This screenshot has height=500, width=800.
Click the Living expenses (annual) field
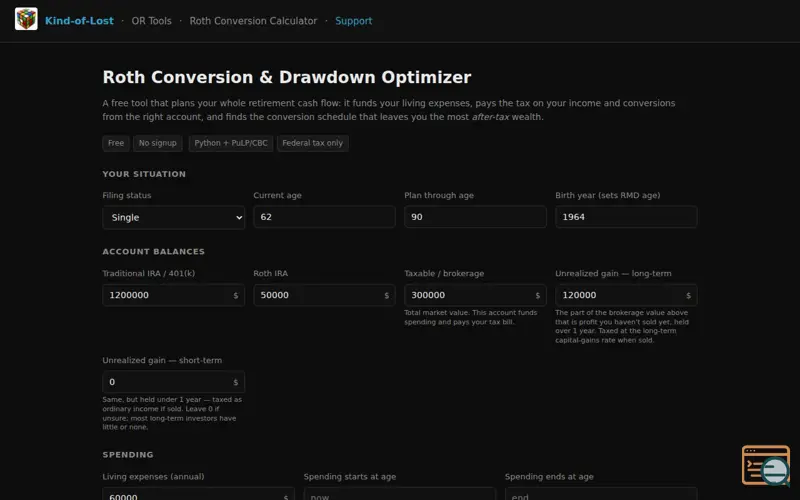pyautogui.click(x=198, y=494)
